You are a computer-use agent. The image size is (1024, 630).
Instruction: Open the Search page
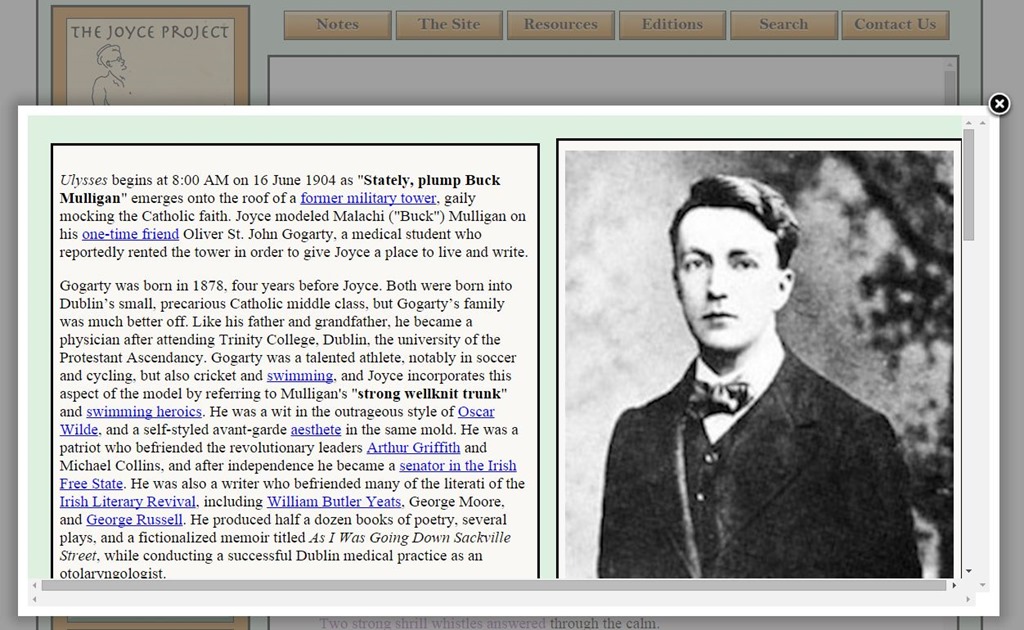tap(784, 24)
